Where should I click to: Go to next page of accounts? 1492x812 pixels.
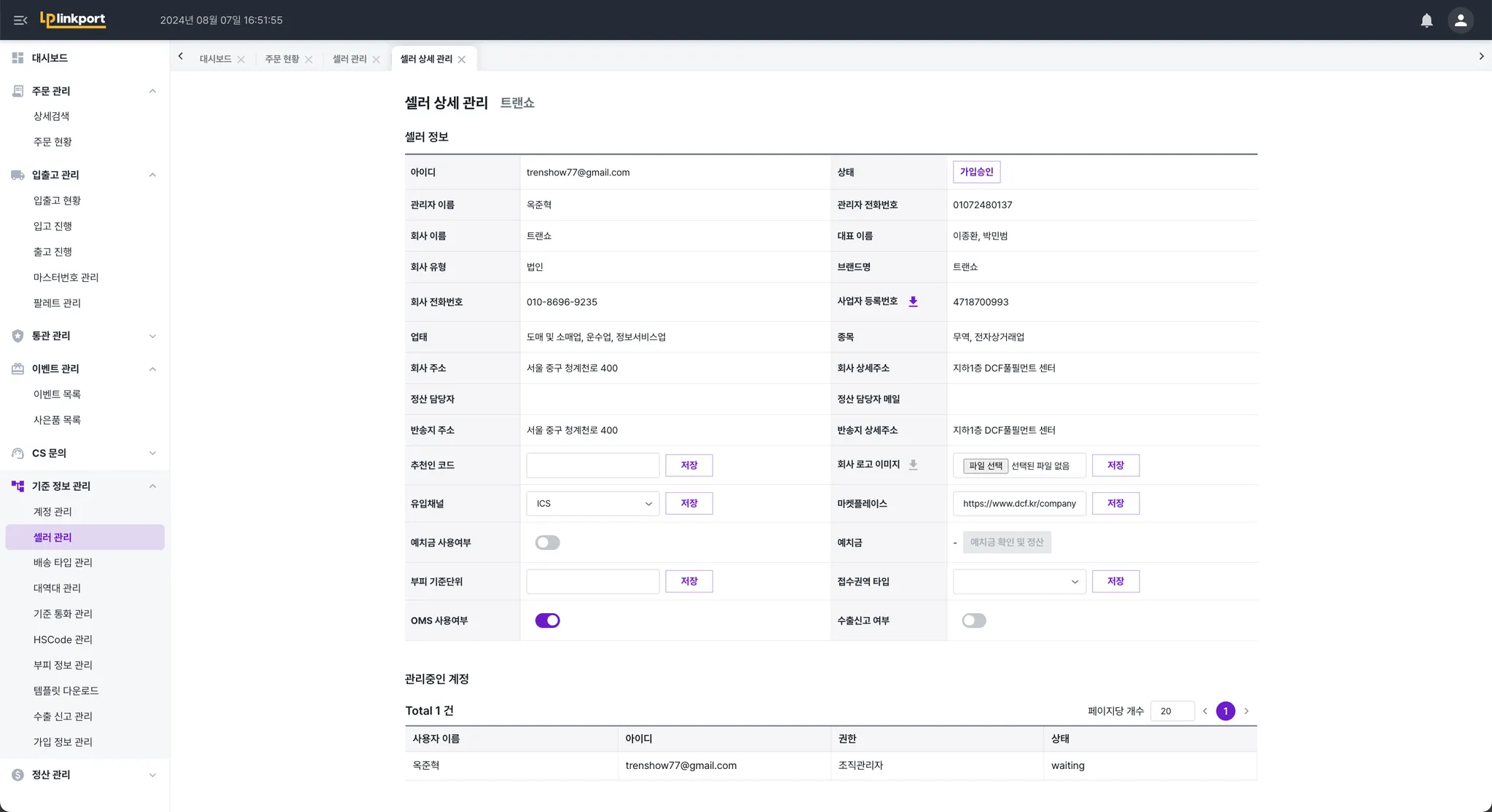tap(1246, 711)
